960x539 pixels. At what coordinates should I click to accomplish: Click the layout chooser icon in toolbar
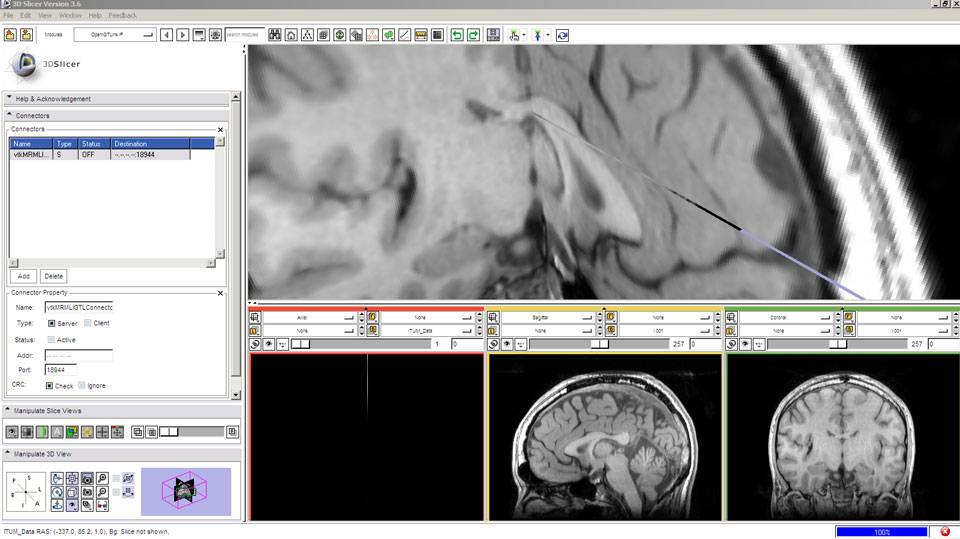tap(493, 35)
